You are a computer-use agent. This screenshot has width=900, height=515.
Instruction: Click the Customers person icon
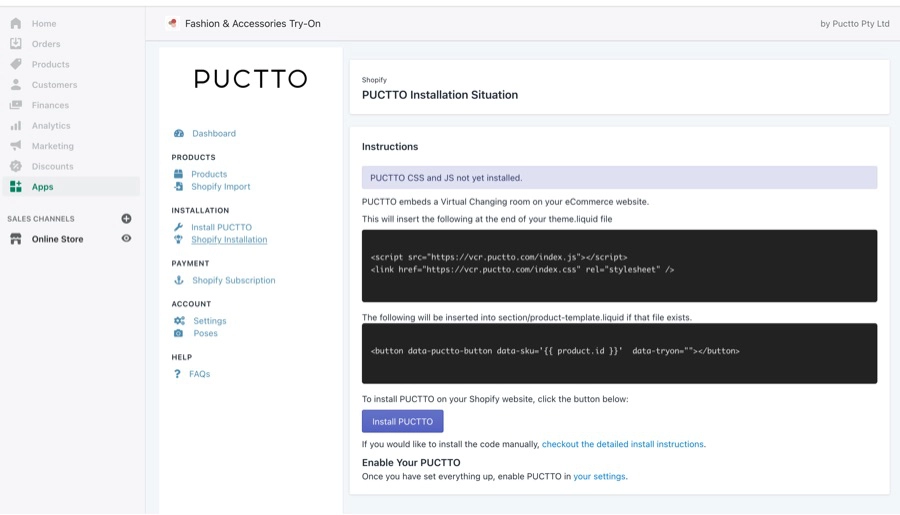pyautogui.click(x=15, y=84)
